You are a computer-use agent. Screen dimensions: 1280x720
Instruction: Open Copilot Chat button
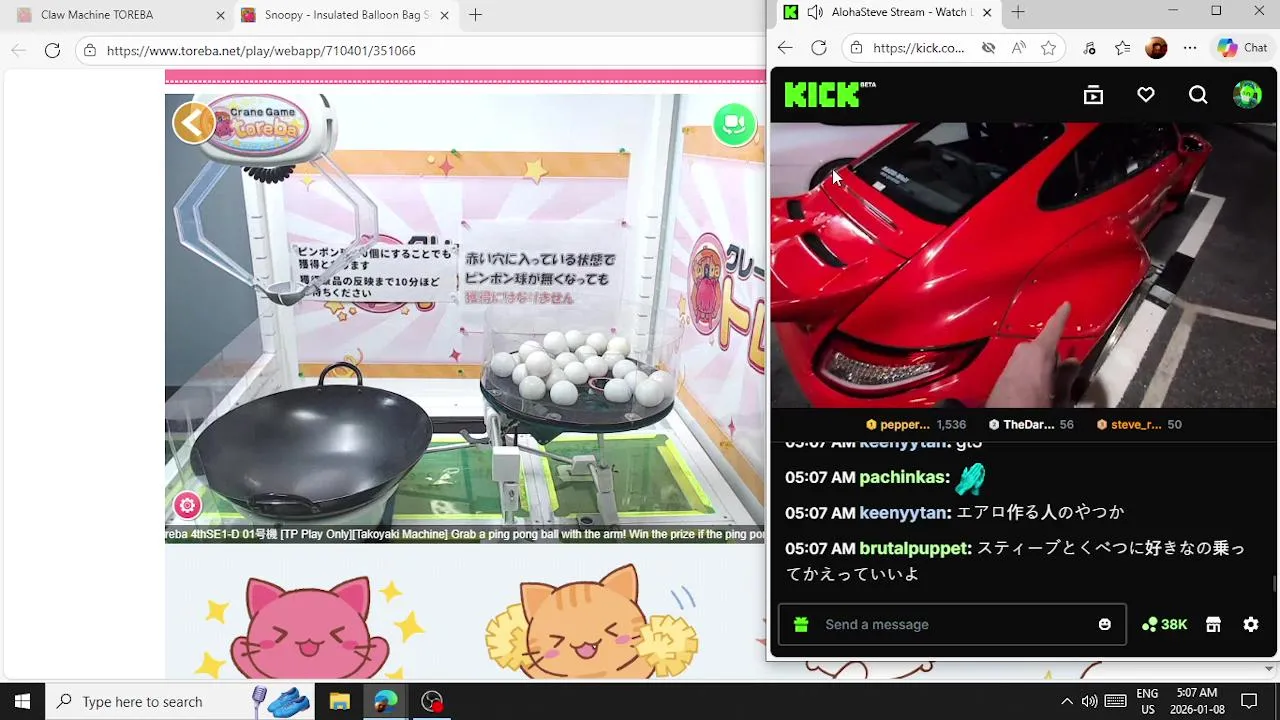(x=1241, y=48)
